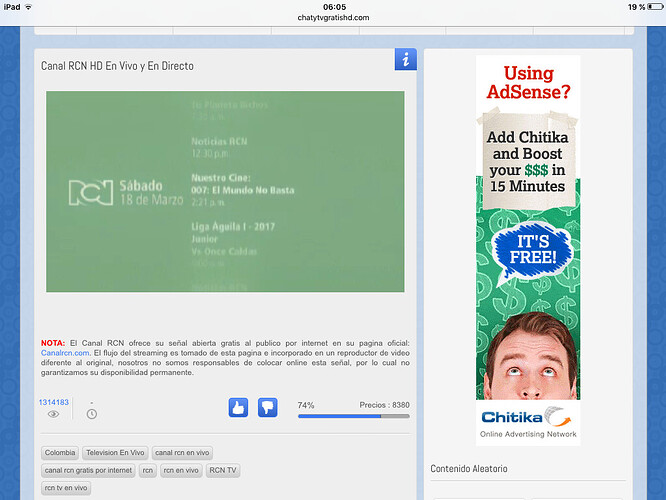Open the Chitika AdSense banner ad
This screenshot has height=500, width=666.
528,250
